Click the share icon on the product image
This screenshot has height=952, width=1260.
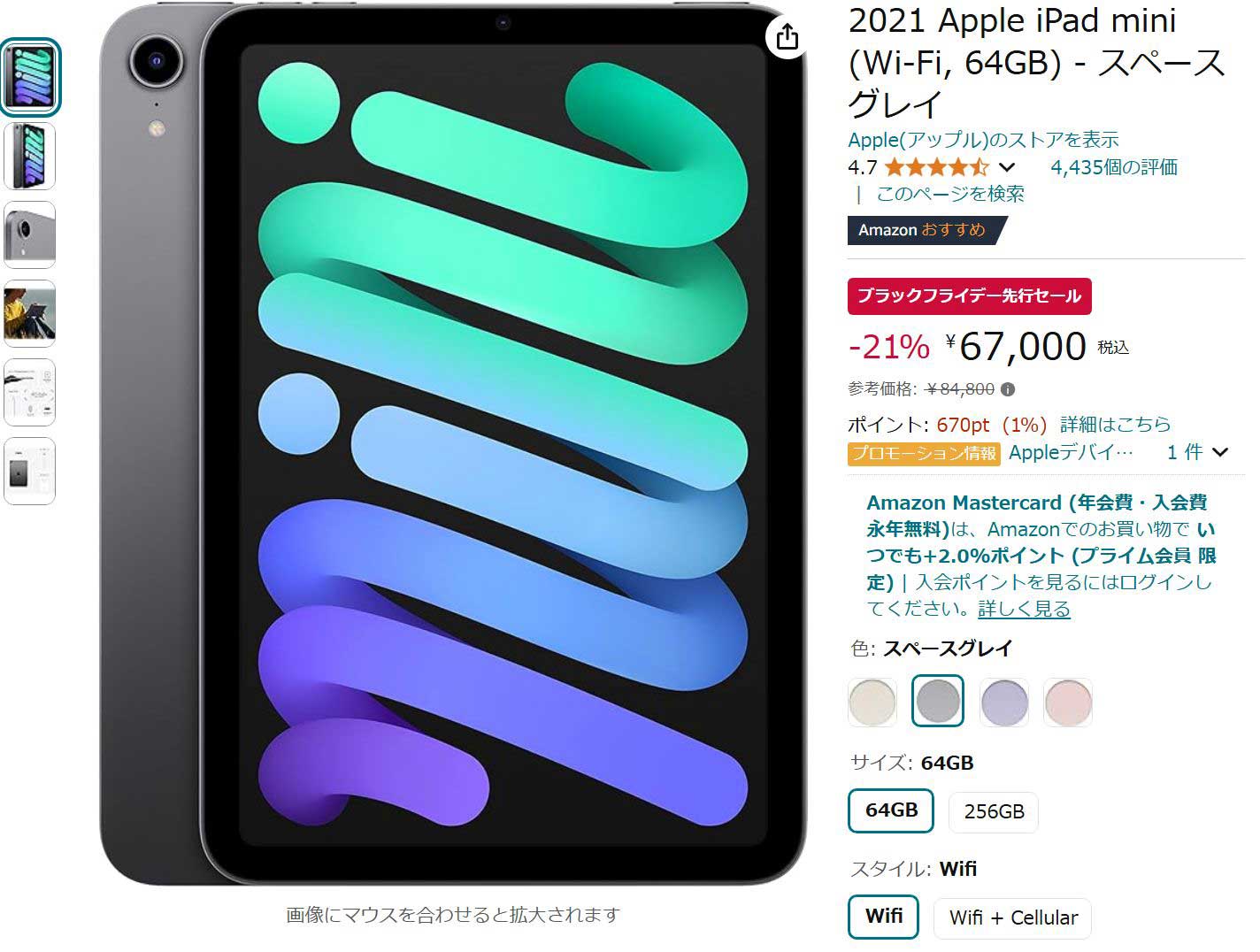point(787,38)
